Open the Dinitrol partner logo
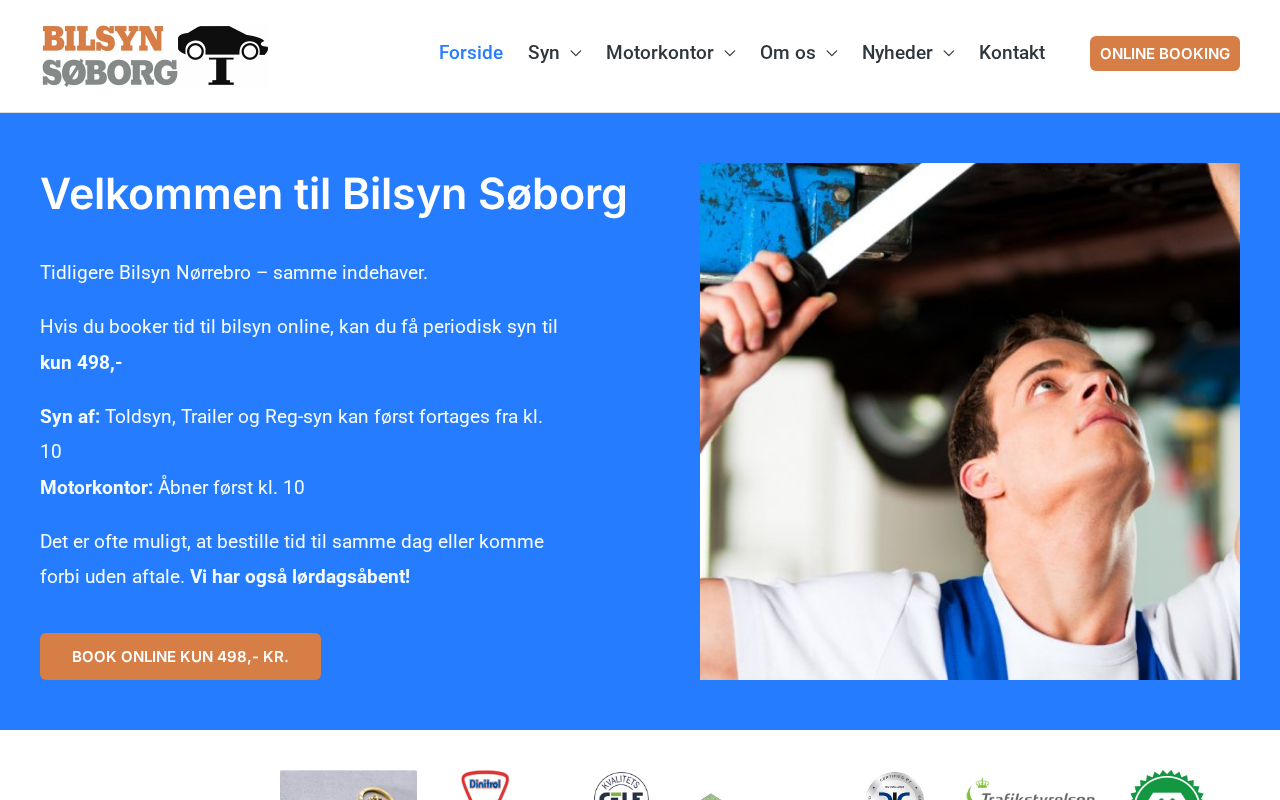The width and height of the screenshot is (1280, 800). tap(485, 785)
